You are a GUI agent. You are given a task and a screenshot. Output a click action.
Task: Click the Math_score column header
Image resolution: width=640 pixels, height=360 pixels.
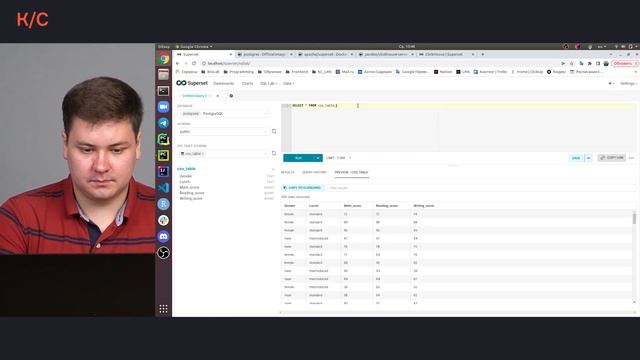pyautogui.click(x=352, y=206)
